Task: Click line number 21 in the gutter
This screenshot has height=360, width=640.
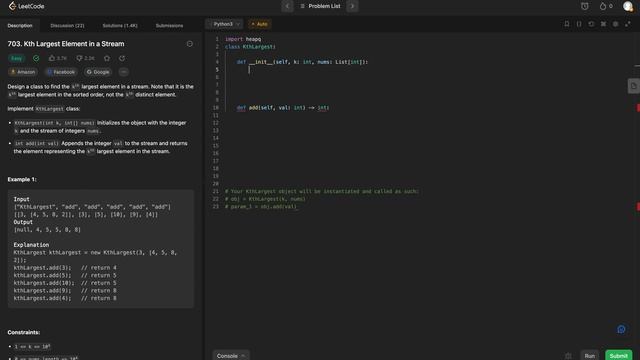Action: click(216, 191)
